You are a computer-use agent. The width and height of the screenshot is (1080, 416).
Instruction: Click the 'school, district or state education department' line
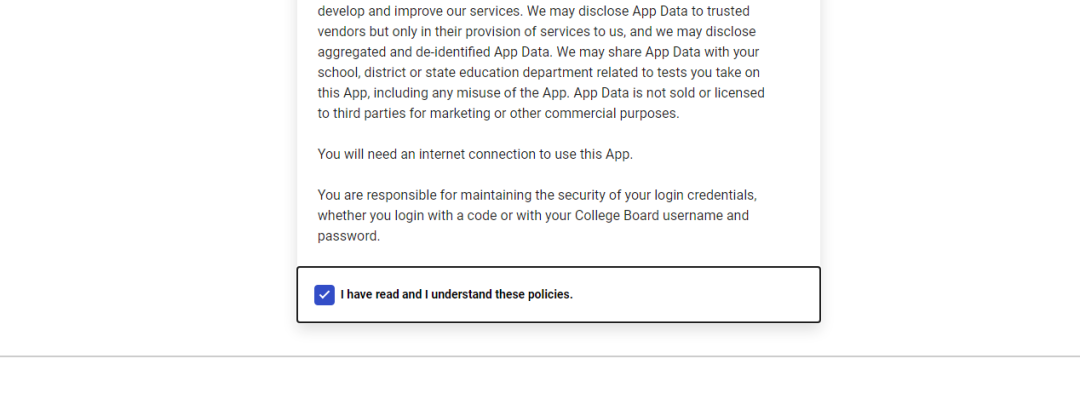[460, 72]
